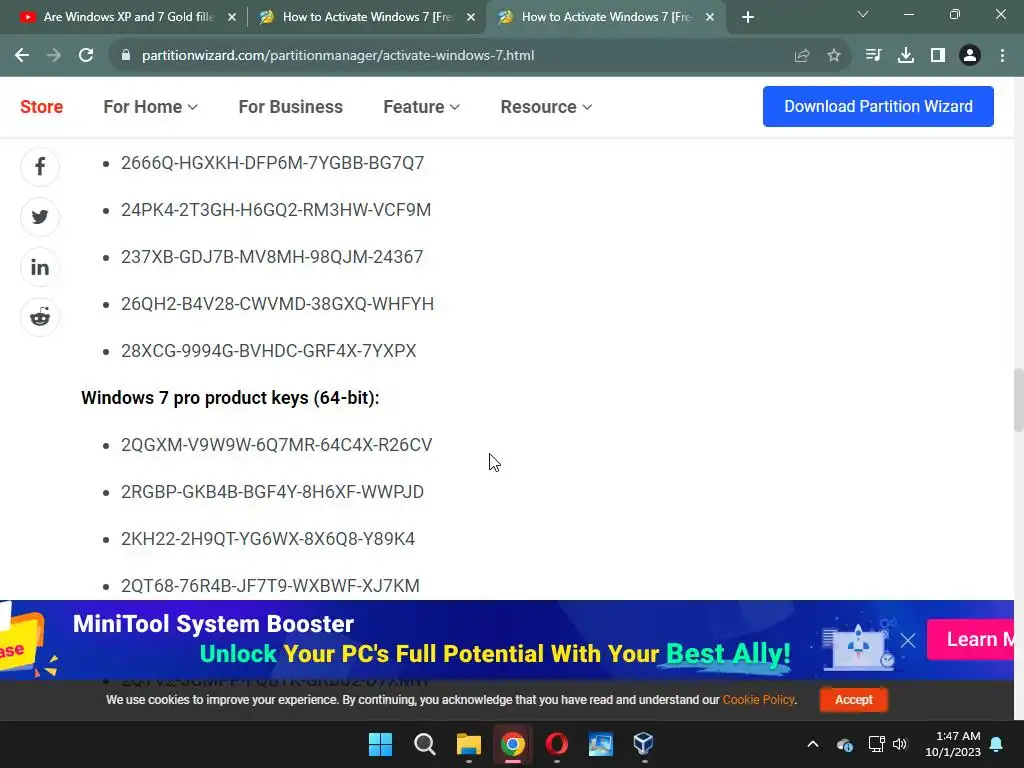The height and width of the screenshot is (768, 1024).
Task: Go forward one page
Action: pyautogui.click(x=54, y=56)
